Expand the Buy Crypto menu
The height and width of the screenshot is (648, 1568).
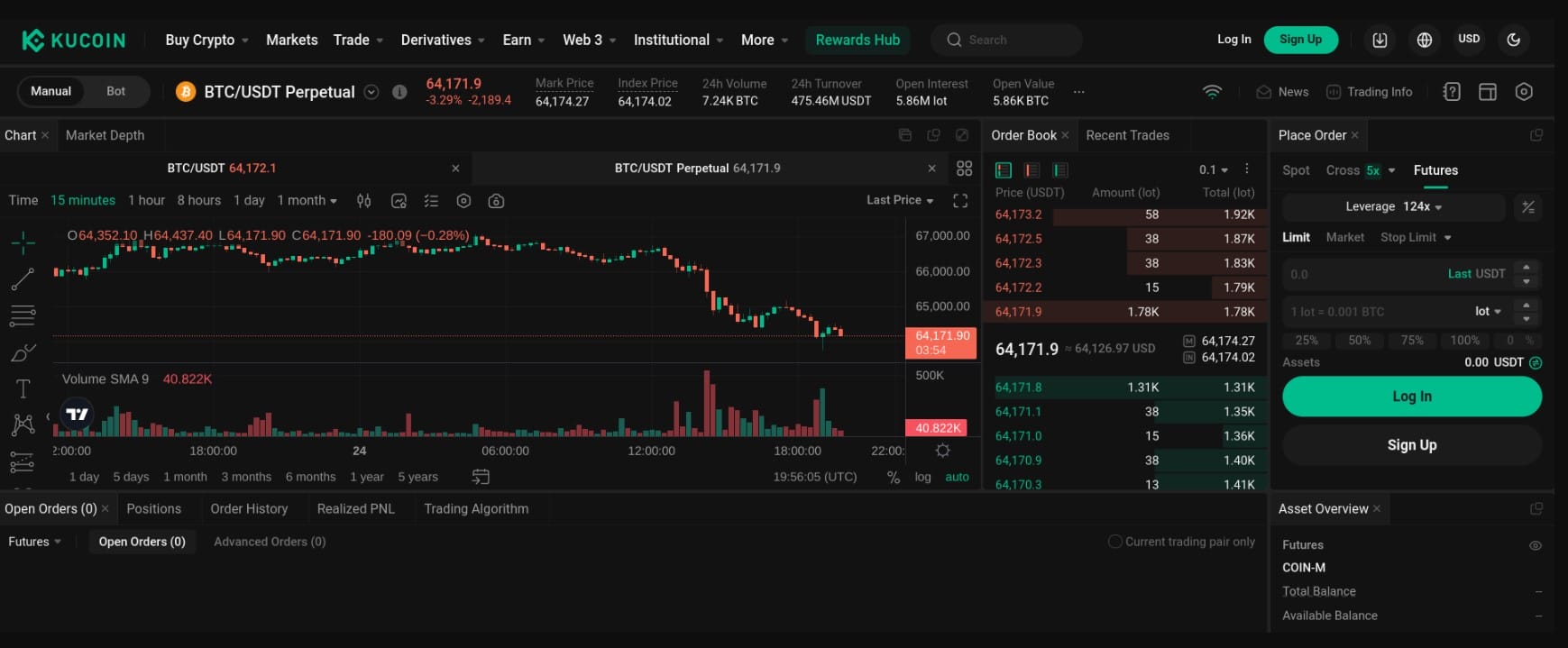(x=206, y=40)
